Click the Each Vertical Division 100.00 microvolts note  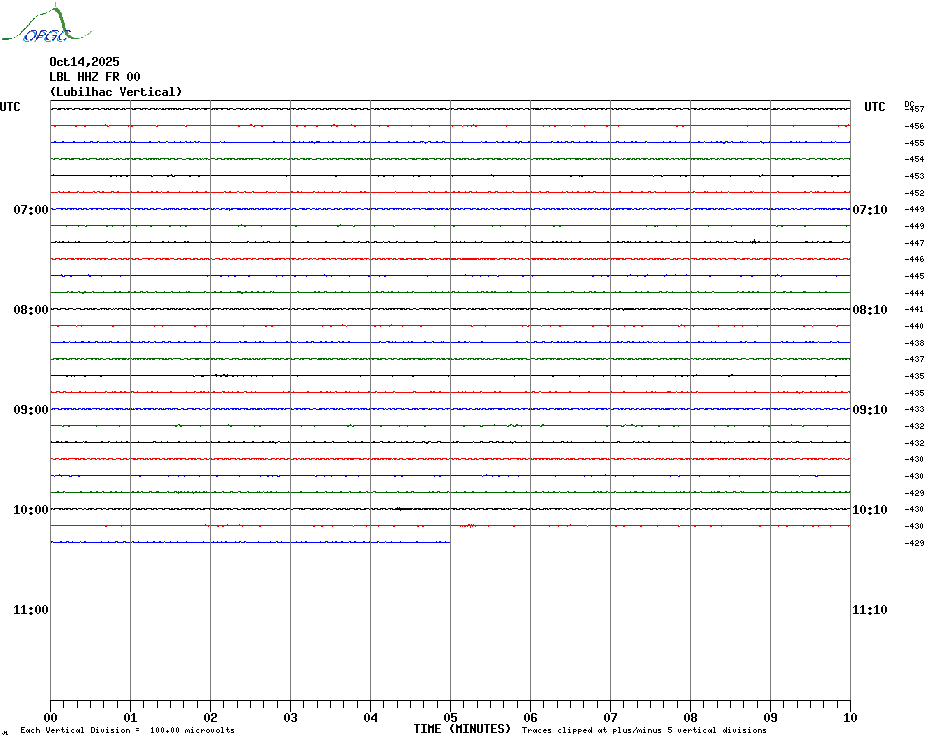tap(128, 730)
